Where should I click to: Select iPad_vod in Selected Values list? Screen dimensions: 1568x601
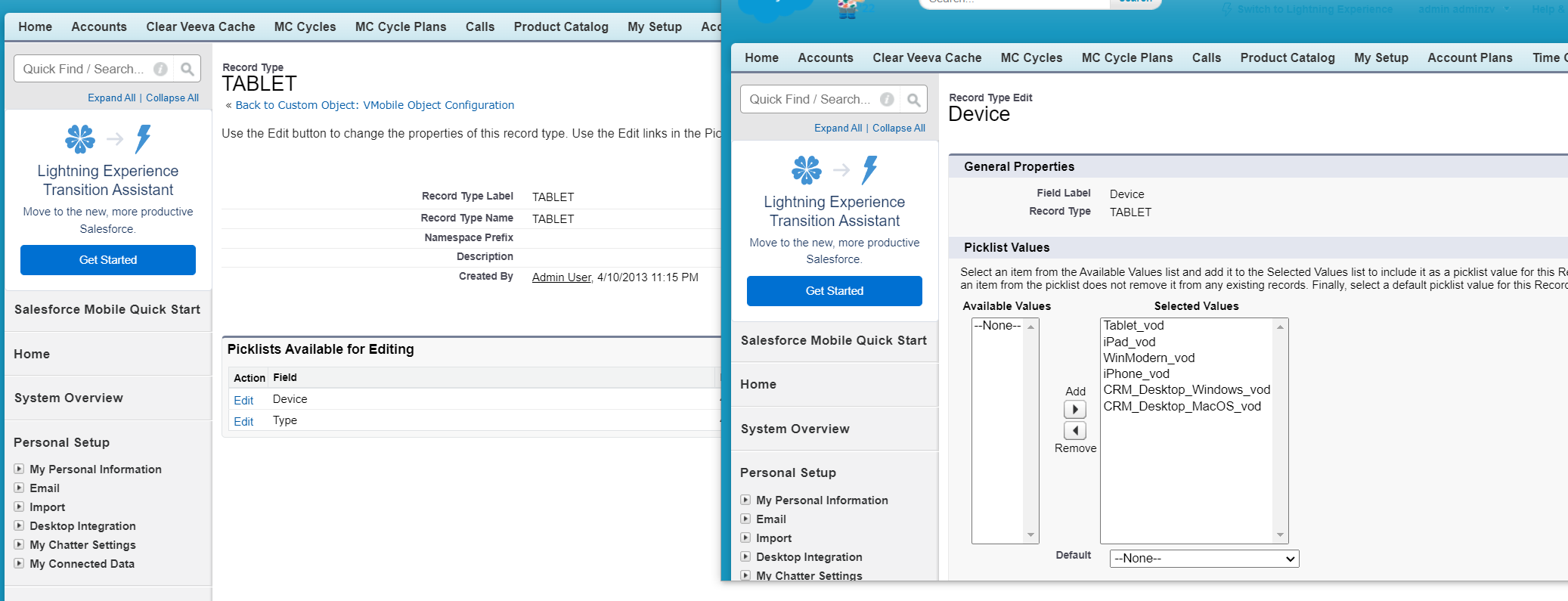[x=1129, y=342]
